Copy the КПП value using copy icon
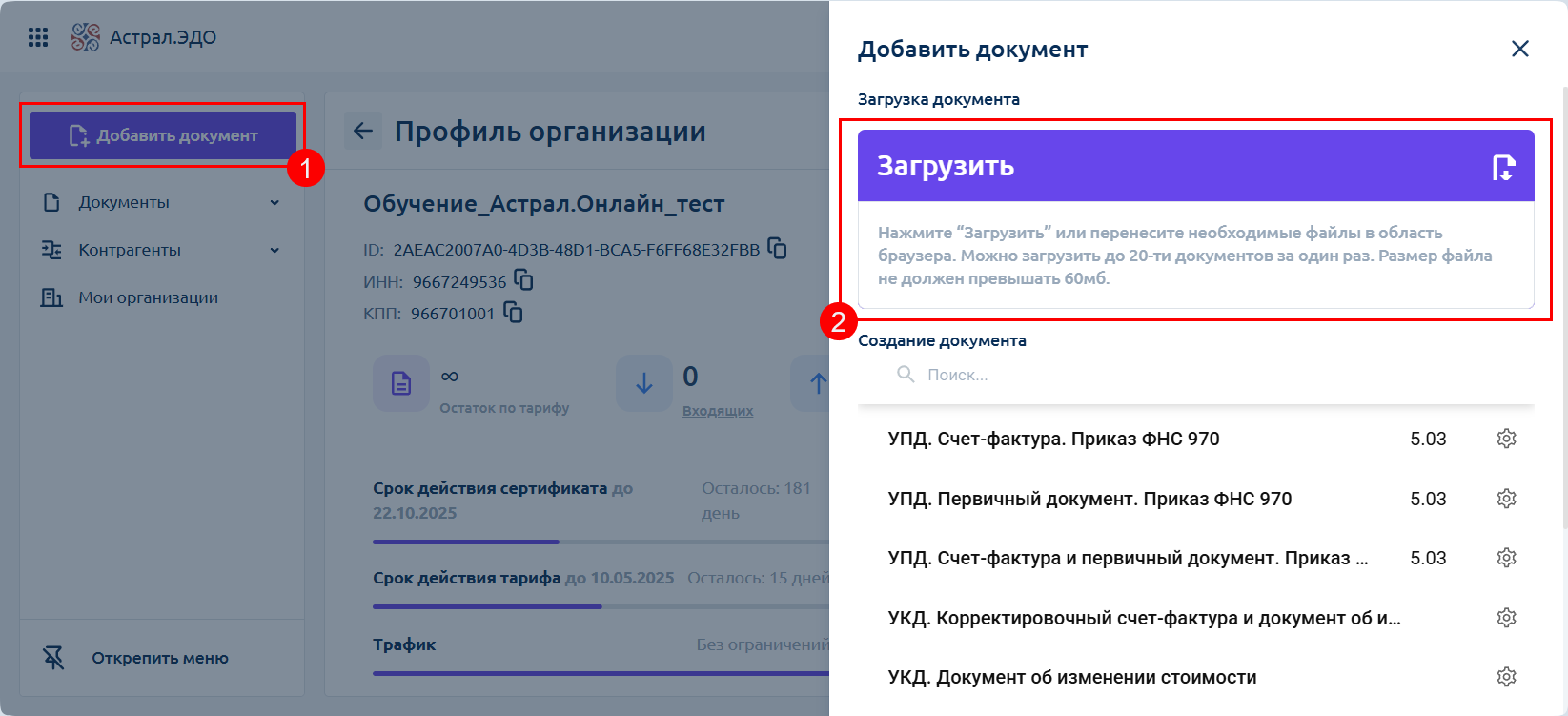Viewport: 1568px width, 716px height. tap(513, 313)
